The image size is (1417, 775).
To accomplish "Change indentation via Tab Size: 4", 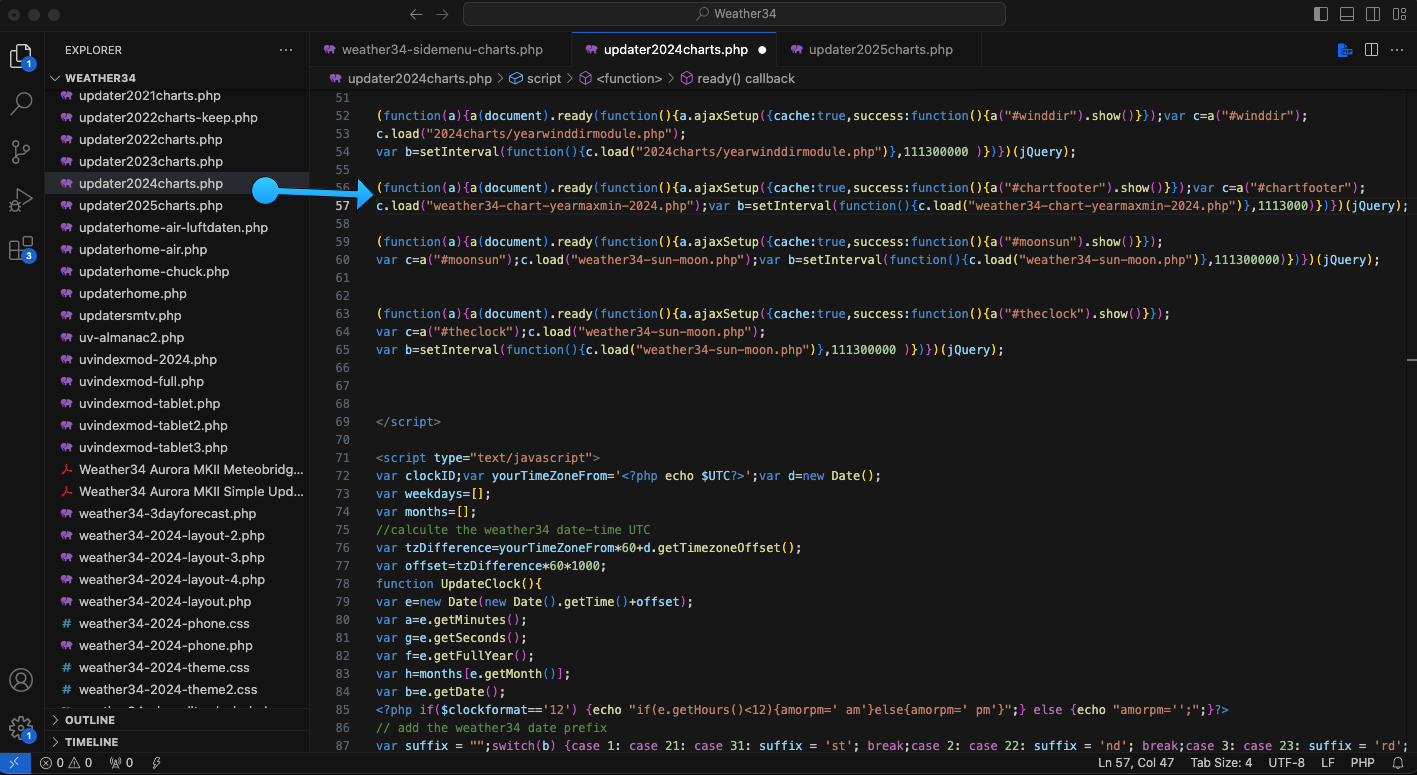I will 1221,763.
